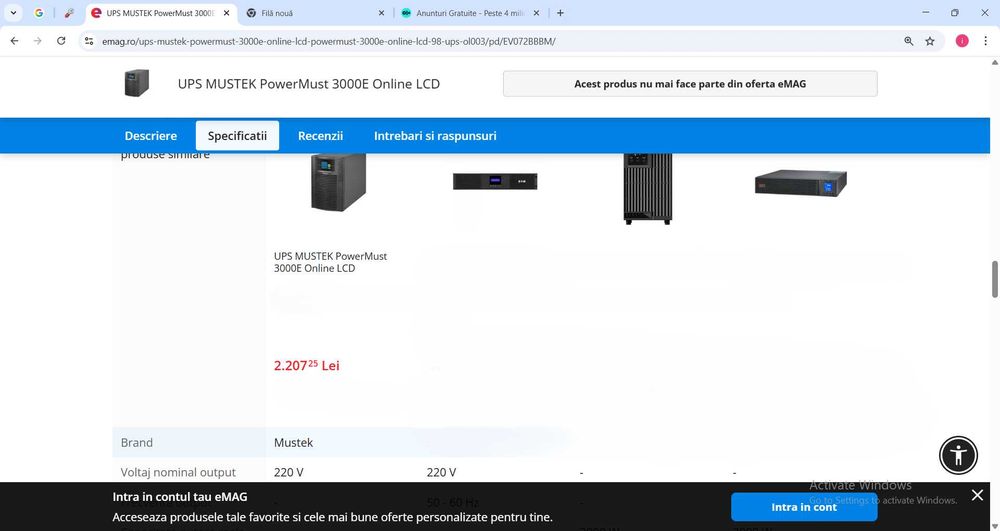This screenshot has height=531, width=1000.
Task: Open the third tall tower UPS image
Action: [x=647, y=189]
